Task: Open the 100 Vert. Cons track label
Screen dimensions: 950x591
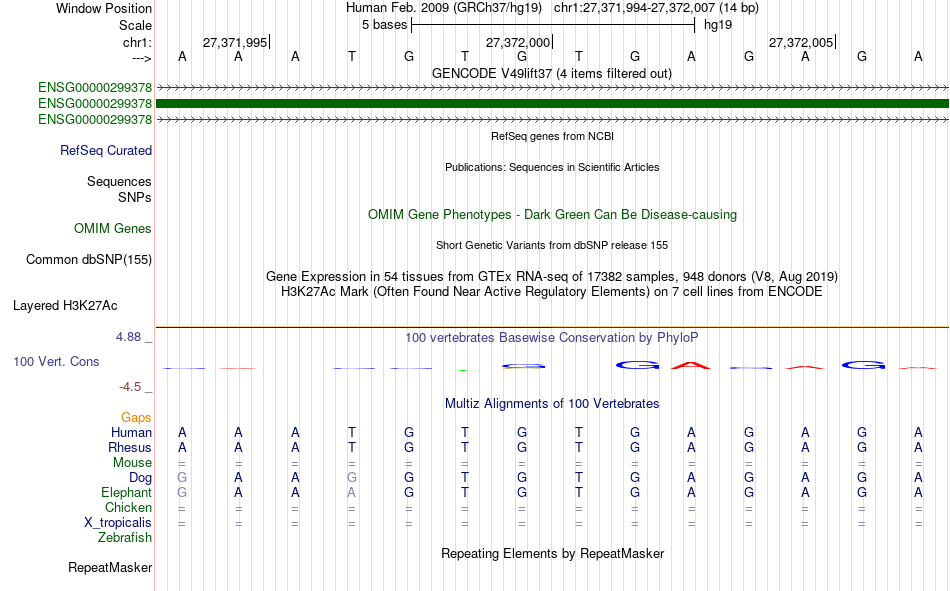Action: click(56, 361)
